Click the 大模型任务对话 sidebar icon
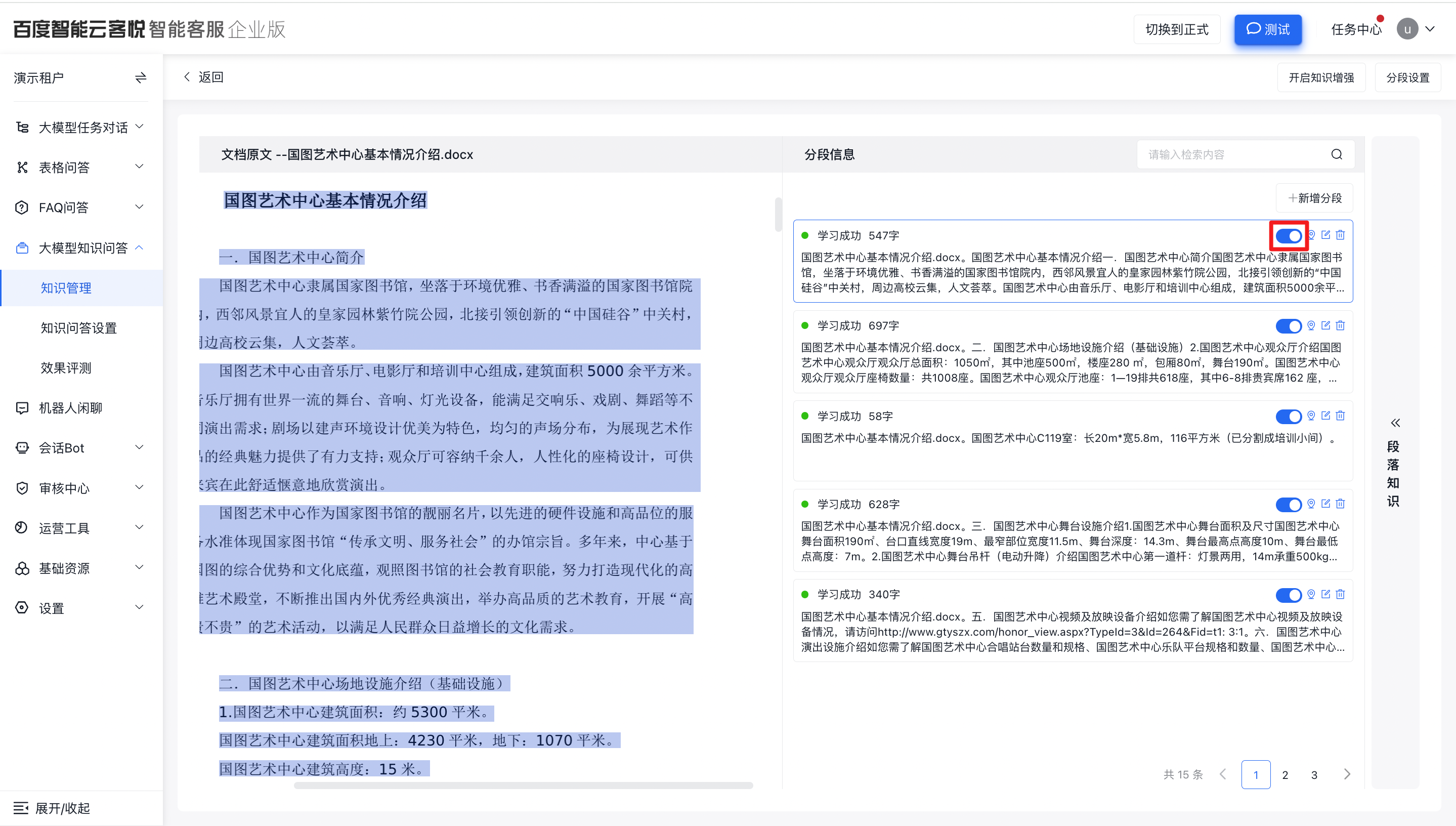 (x=22, y=127)
